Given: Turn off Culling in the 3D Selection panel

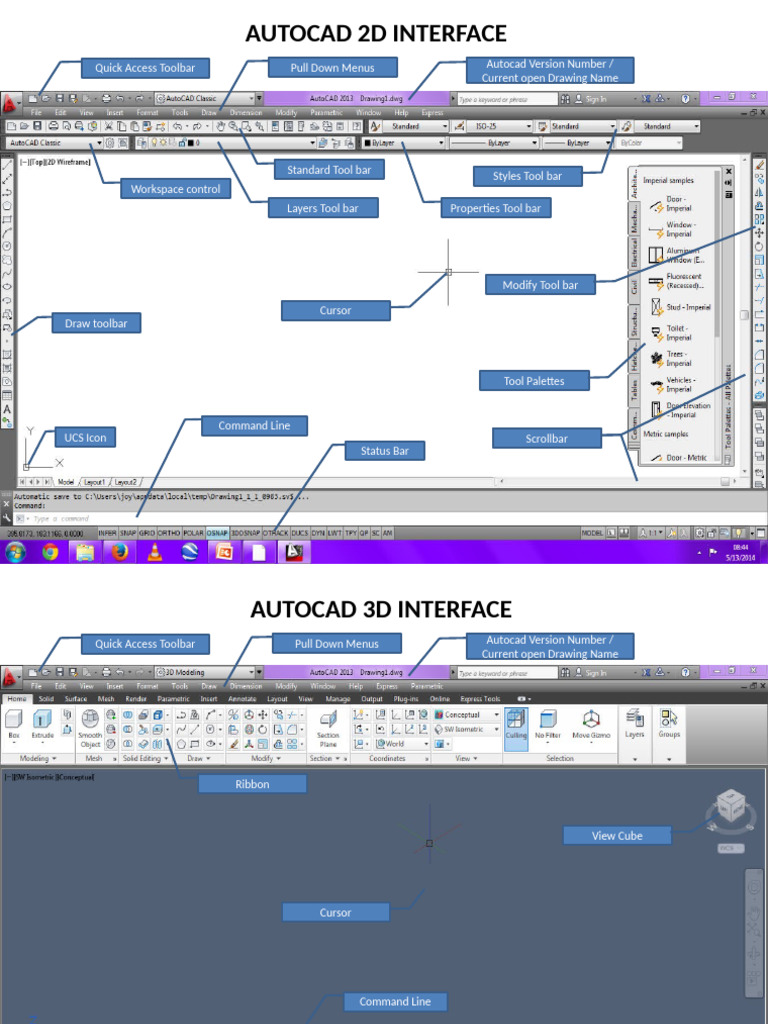Looking at the screenshot, I should [516, 728].
